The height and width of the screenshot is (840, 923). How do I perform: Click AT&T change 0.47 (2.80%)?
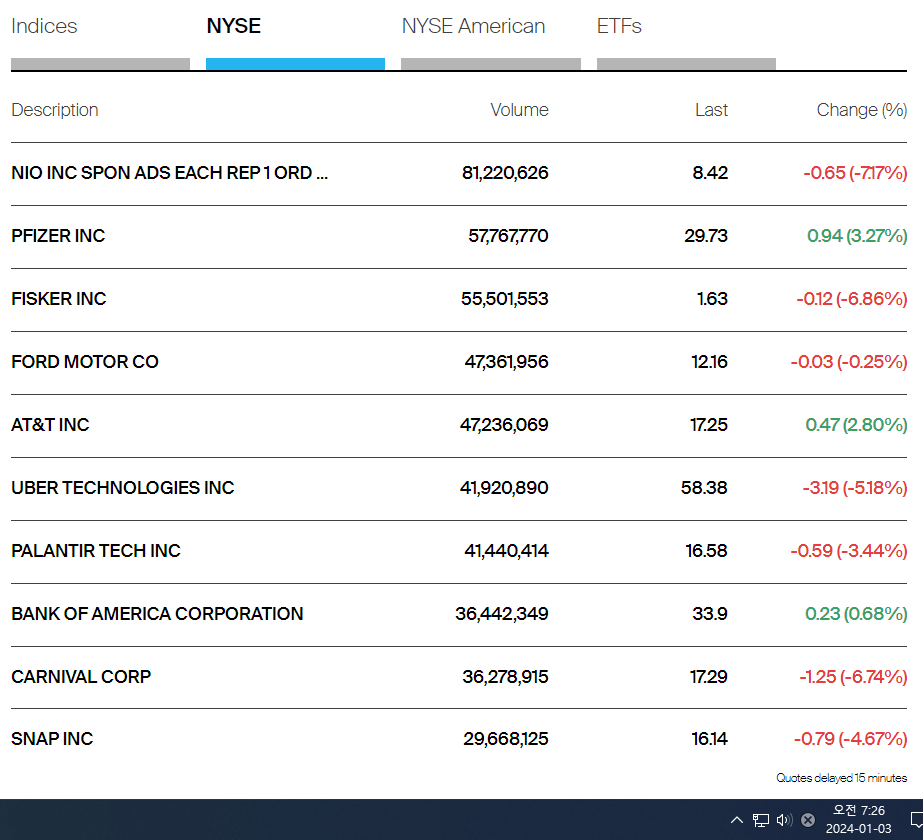tap(856, 425)
